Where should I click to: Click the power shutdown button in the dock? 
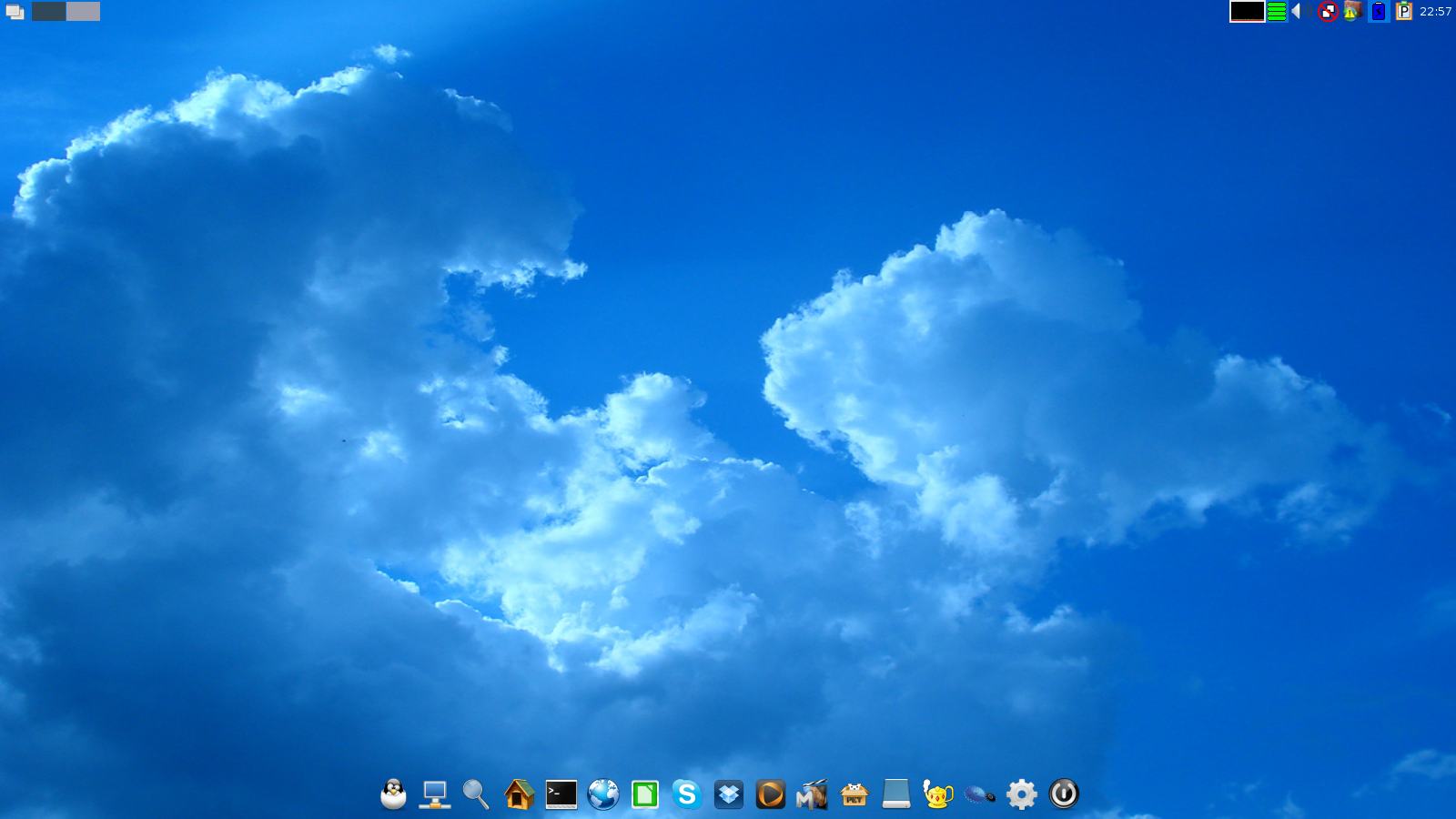(1064, 794)
